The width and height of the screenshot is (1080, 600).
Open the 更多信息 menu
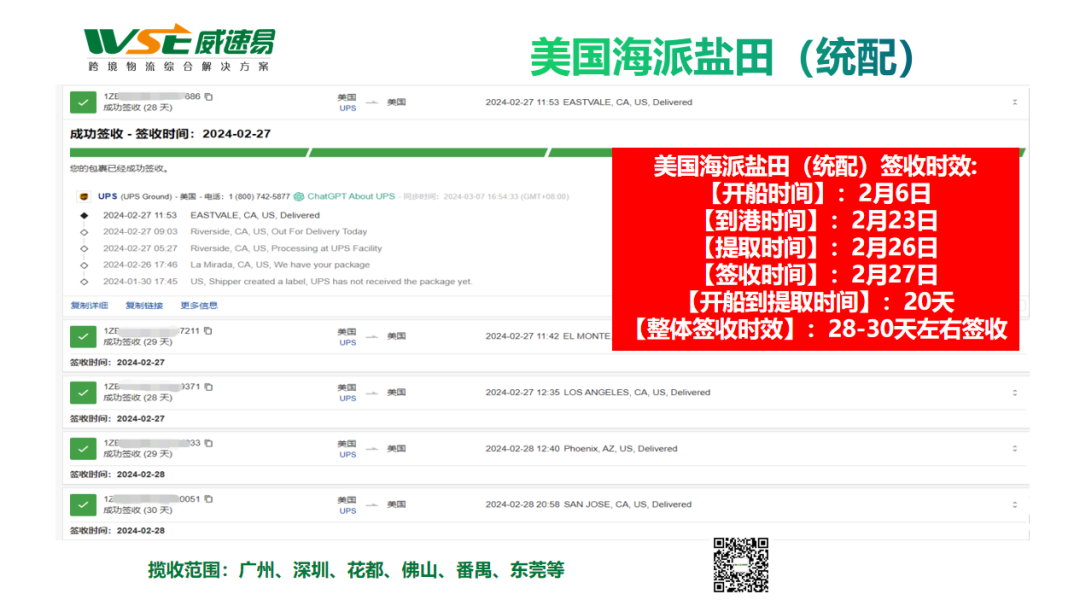pyautogui.click(x=200, y=304)
